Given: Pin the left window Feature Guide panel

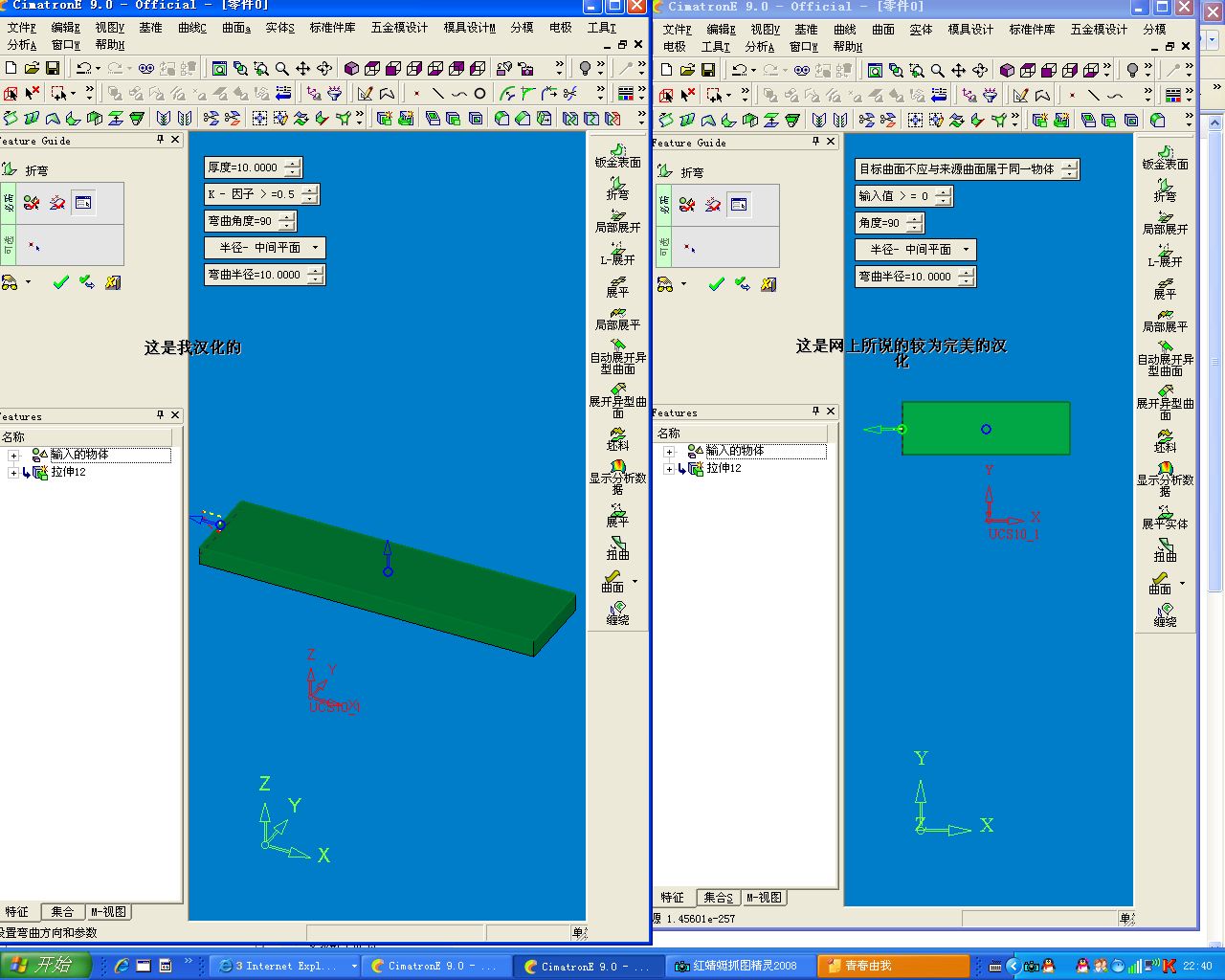Looking at the screenshot, I should point(161,140).
